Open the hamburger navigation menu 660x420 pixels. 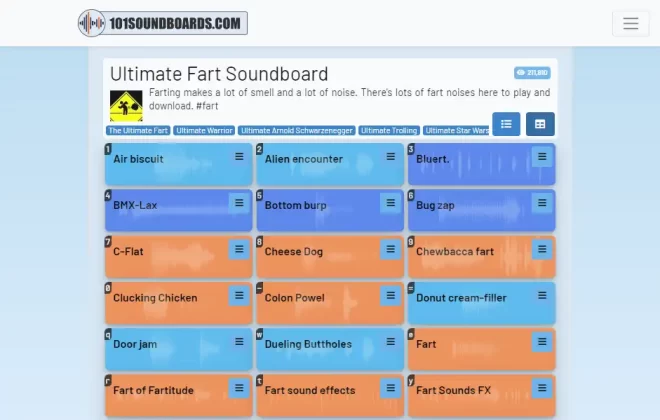631,23
